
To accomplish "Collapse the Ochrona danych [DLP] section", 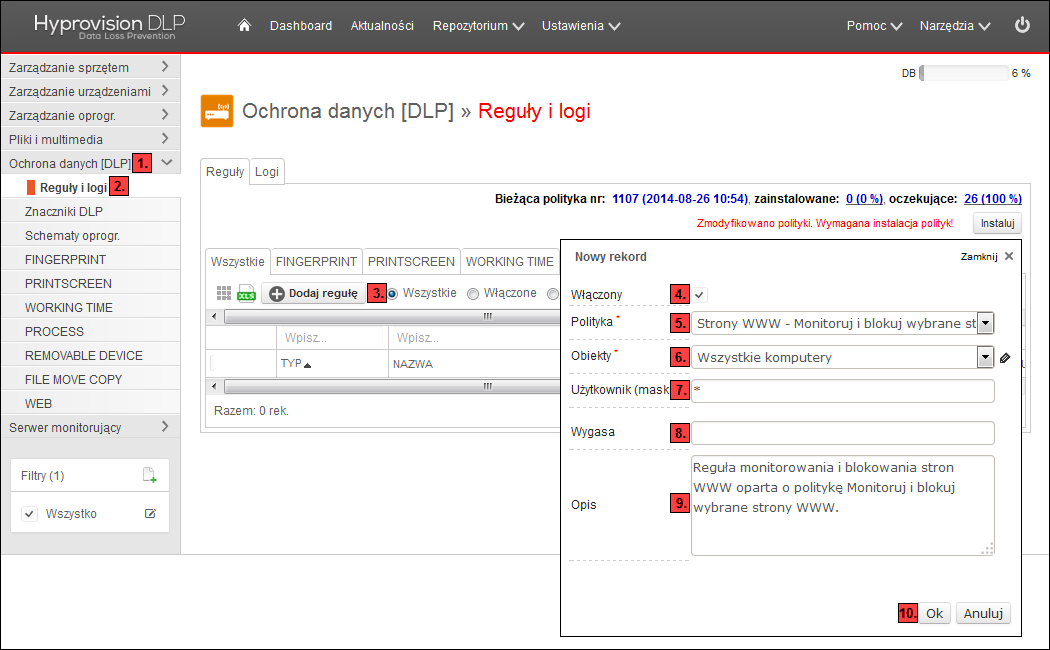I will (x=167, y=163).
